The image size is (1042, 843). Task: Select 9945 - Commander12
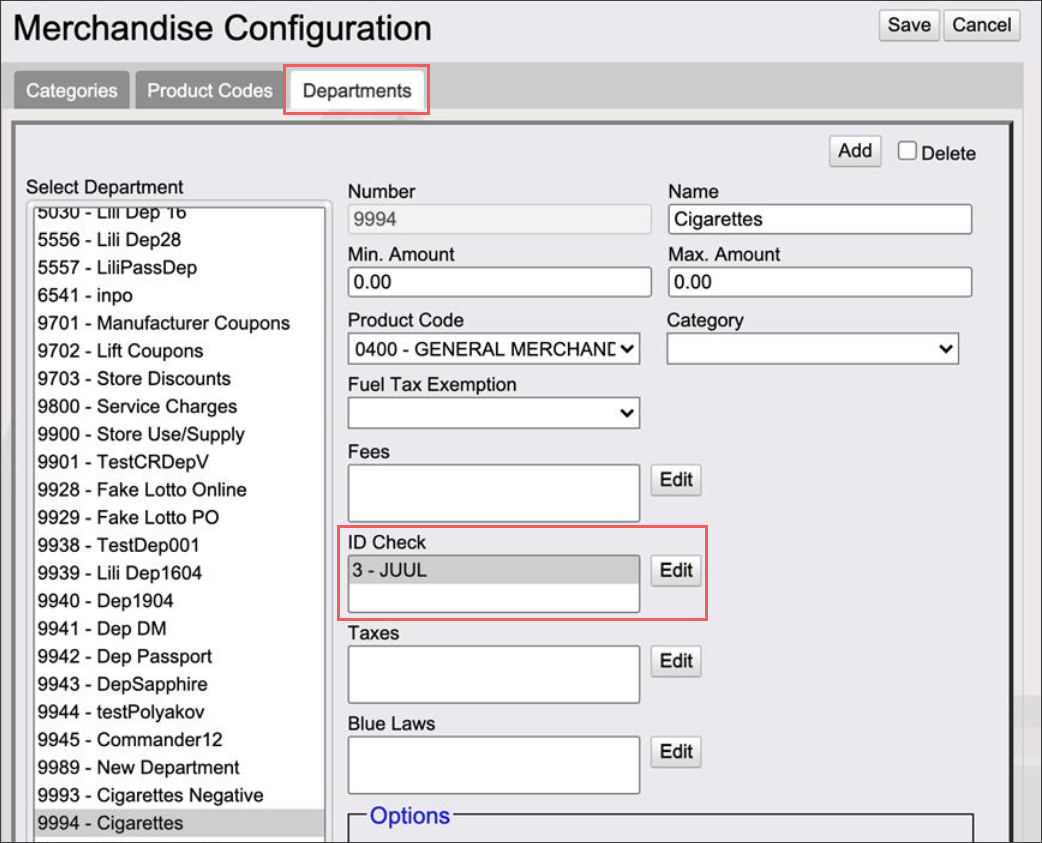tap(179, 740)
